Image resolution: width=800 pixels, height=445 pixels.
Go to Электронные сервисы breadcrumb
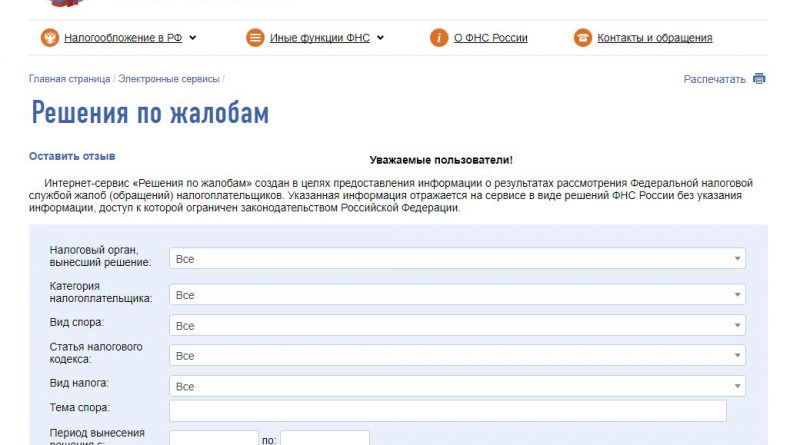pyautogui.click(x=169, y=79)
